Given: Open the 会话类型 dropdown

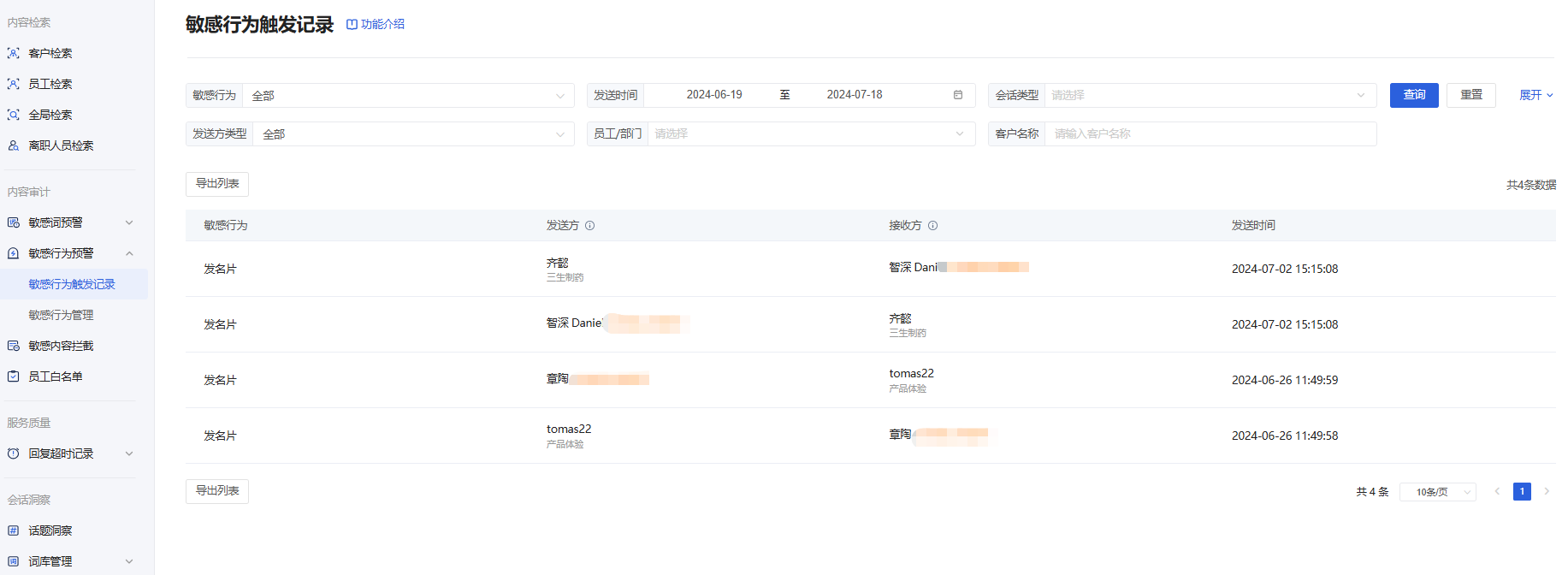Looking at the screenshot, I should tap(1210, 95).
